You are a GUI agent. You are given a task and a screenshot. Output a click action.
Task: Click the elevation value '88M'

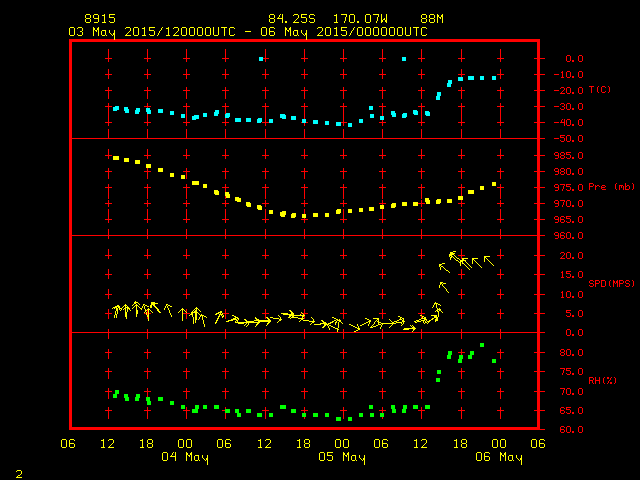(432, 19)
